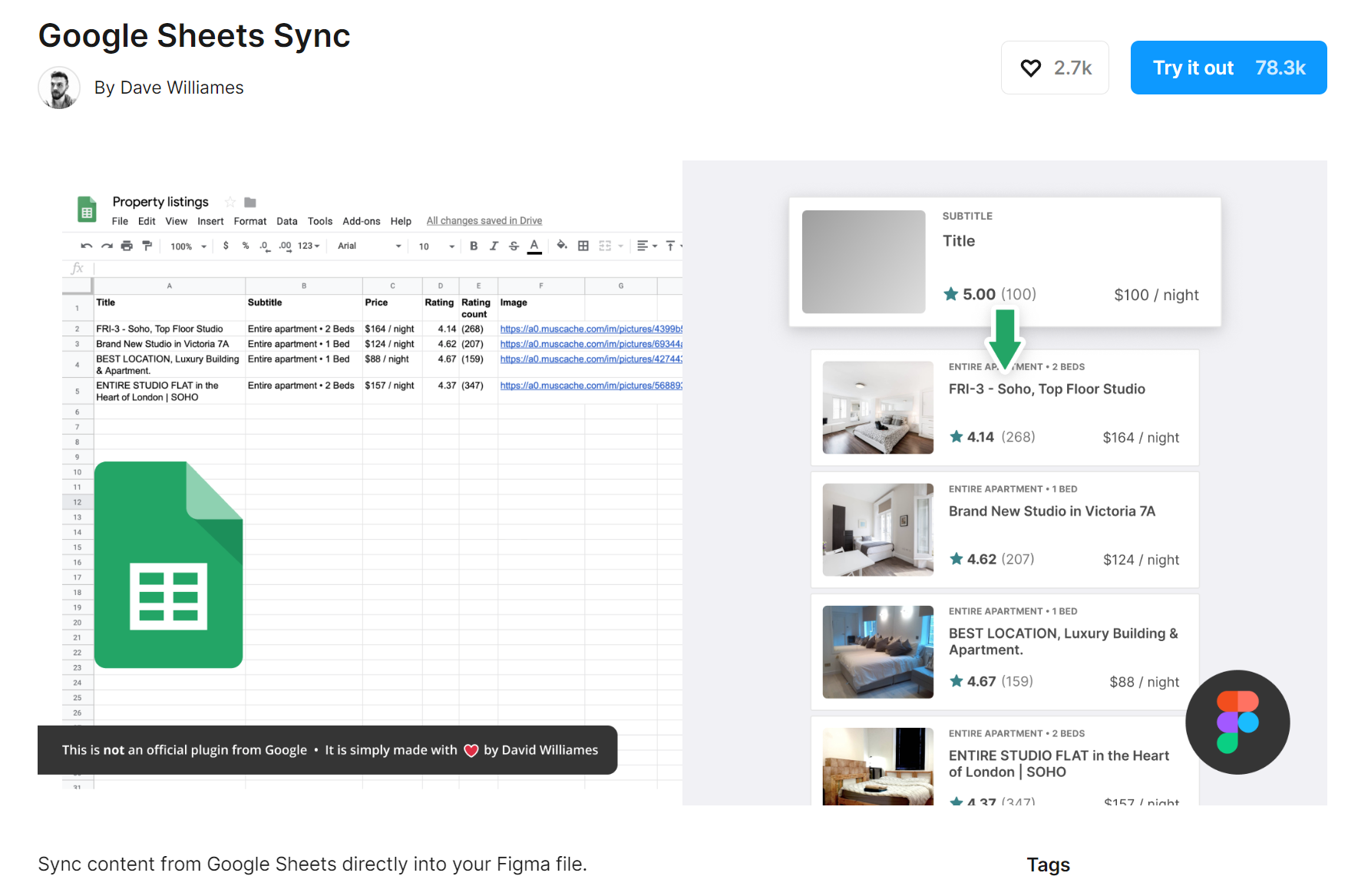The width and height of the screenshot is (1348, 896).
Task: Click the percent format icon
Action: pos(246,246)
